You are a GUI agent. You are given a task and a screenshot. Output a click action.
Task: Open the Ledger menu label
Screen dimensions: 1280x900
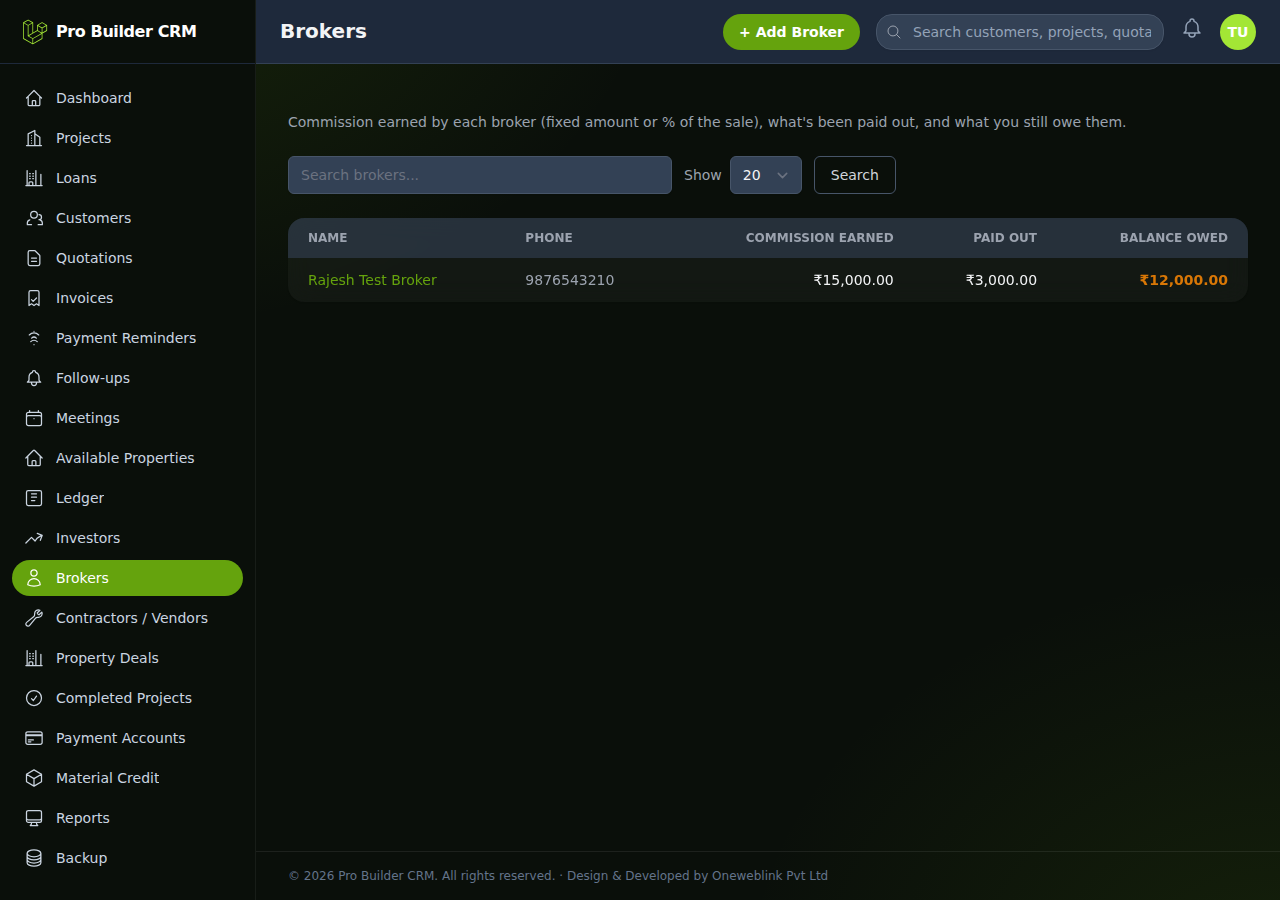click(80, 498)
